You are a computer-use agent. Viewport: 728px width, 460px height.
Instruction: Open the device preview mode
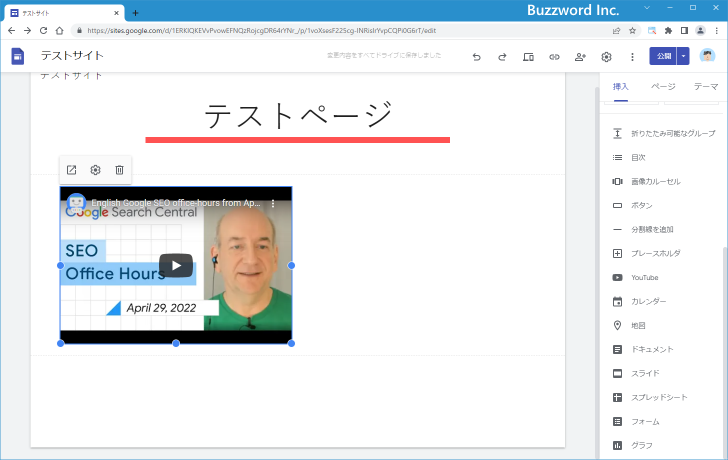pyautogui.click(x=528, y=57)
